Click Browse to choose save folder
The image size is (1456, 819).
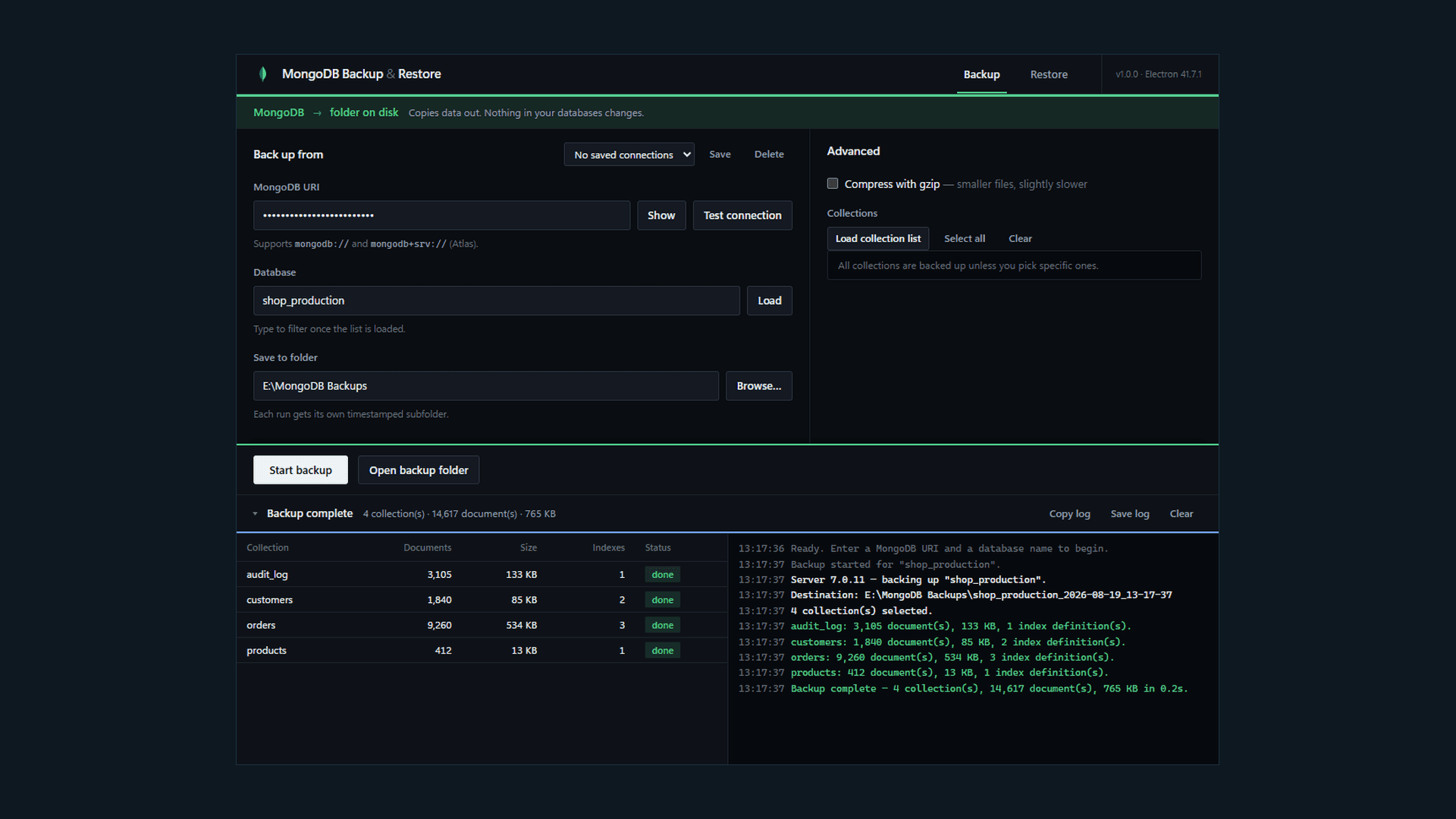758,386
